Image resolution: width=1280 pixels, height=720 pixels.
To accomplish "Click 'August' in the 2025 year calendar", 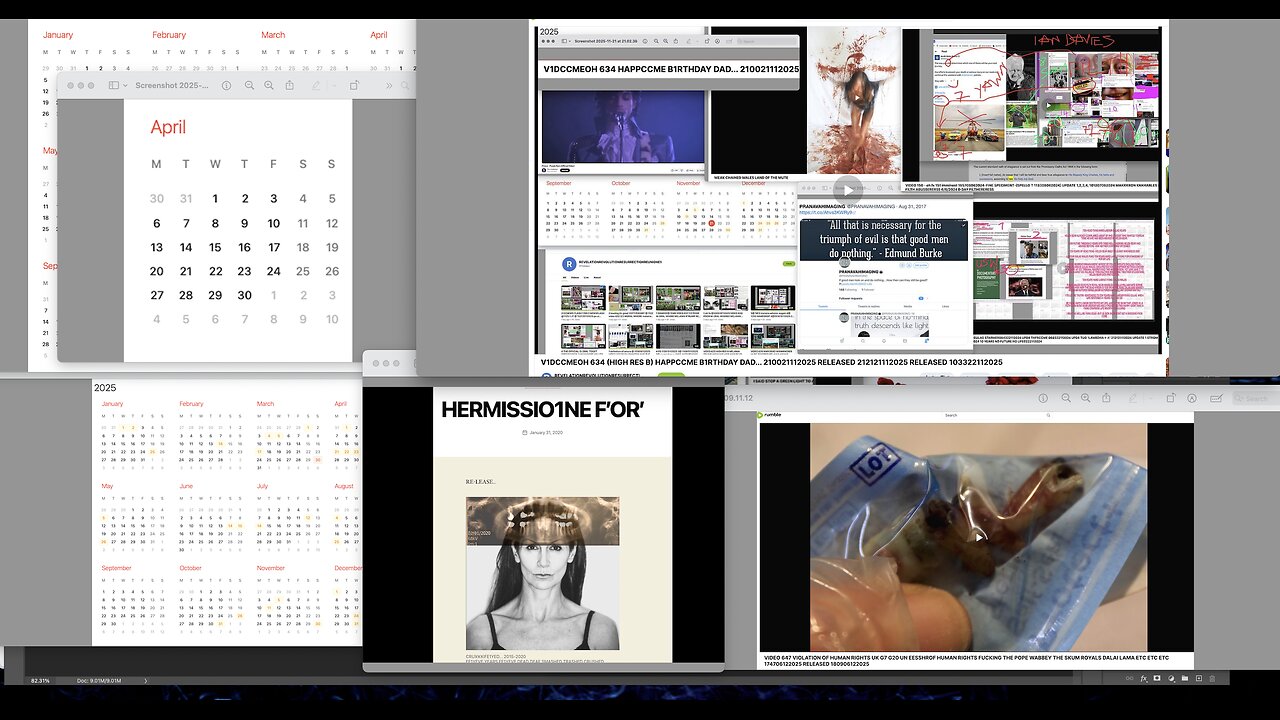I will [x=344, y=486].
